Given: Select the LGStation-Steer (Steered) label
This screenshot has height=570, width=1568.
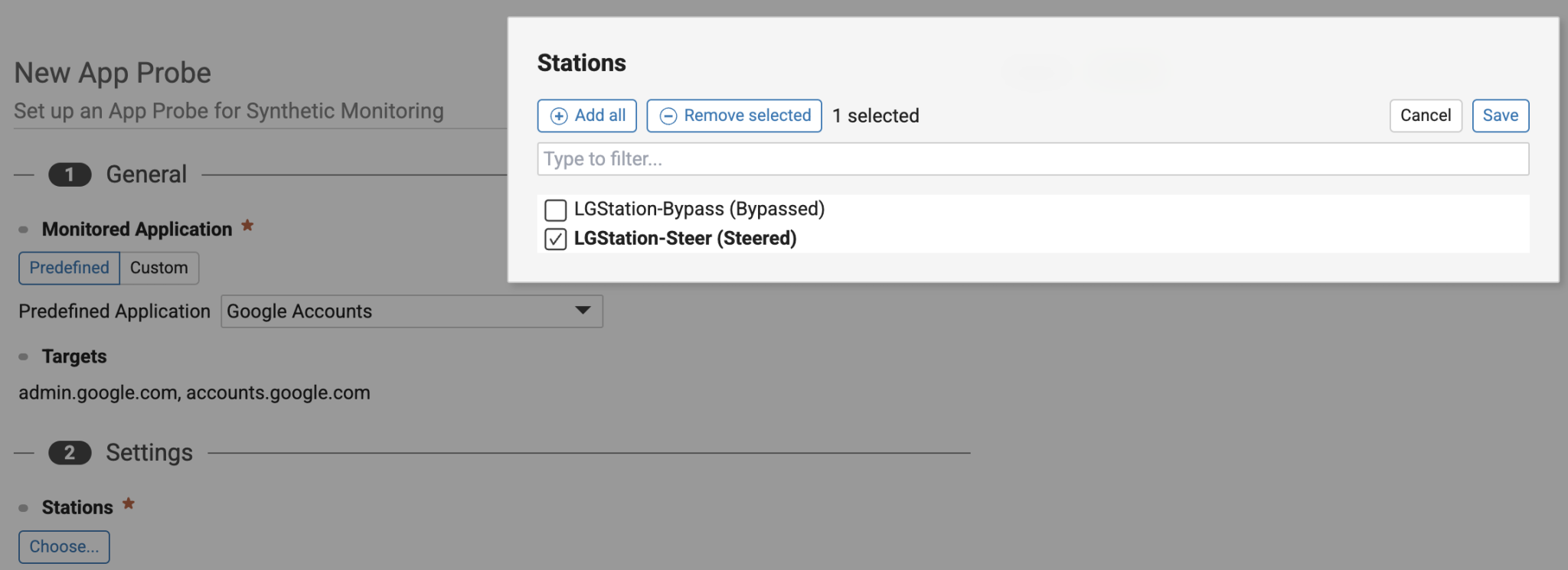Looking at the screenshot, I should coord(684,239).
